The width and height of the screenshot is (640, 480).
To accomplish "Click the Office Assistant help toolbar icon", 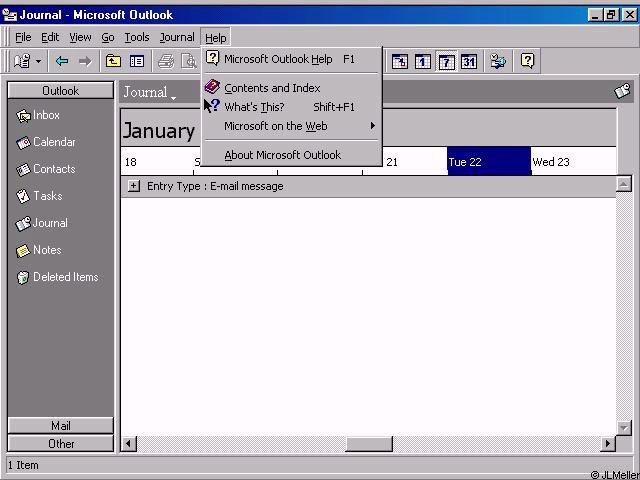I will click(x=527, y=61).
